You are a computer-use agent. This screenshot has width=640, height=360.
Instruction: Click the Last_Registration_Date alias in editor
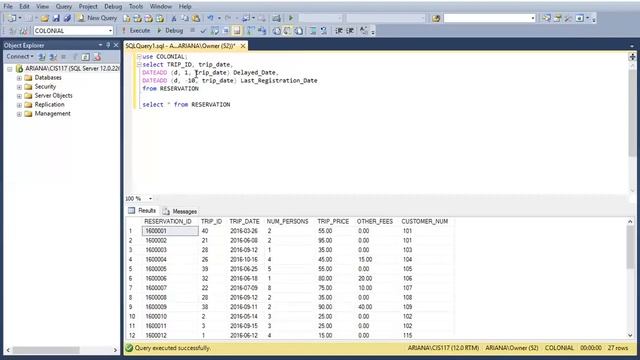point(279,80)
